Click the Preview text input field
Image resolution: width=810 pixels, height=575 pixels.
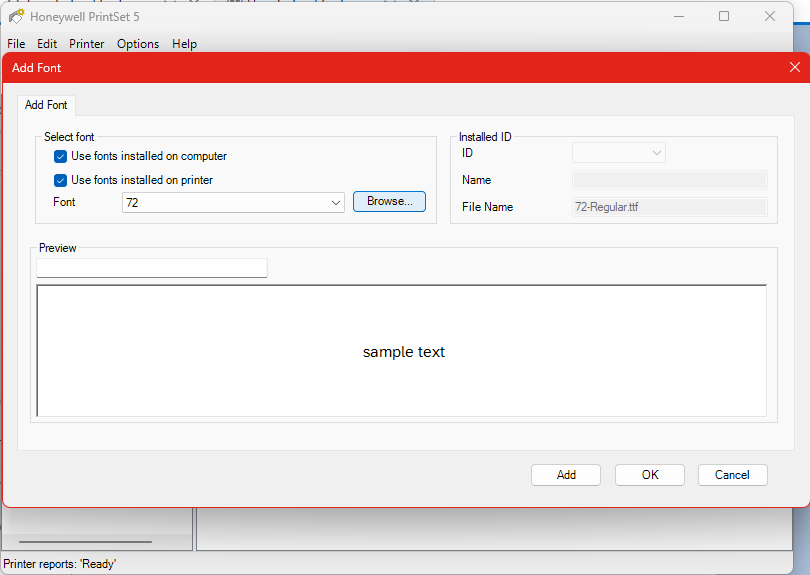click(152, 268)
